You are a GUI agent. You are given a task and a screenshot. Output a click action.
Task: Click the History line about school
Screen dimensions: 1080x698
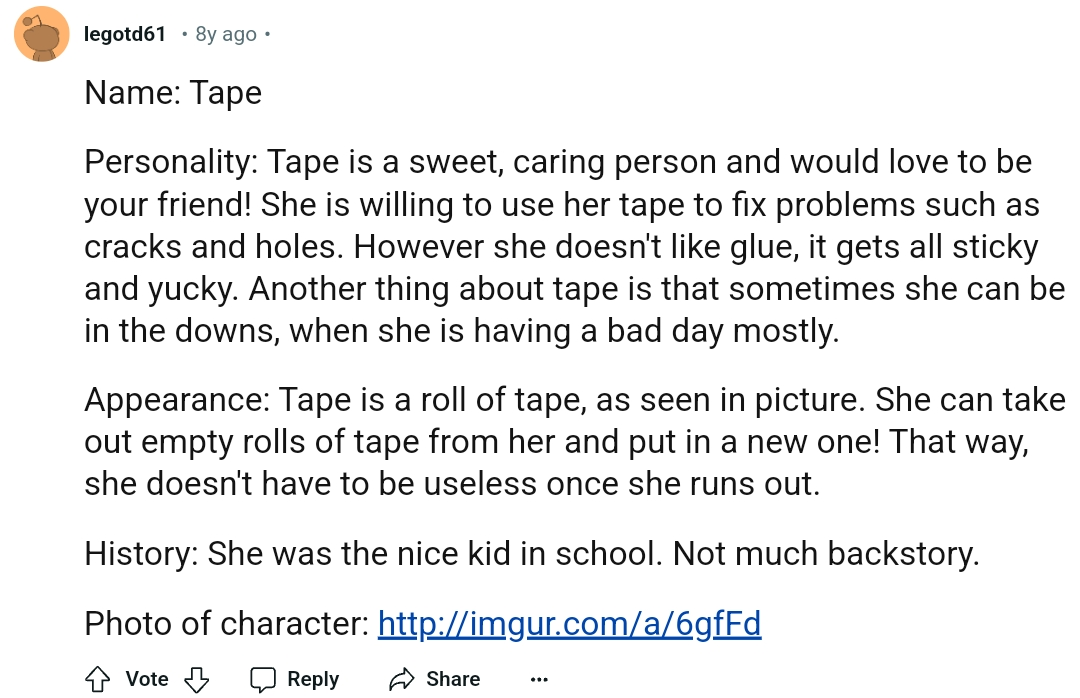coord(532,553)
